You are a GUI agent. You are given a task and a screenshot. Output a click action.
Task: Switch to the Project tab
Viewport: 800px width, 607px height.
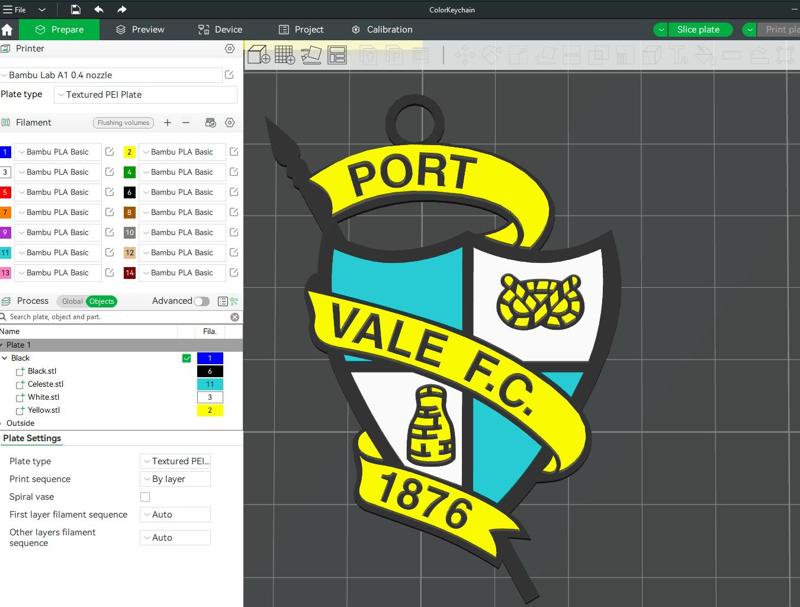(301, 30)
